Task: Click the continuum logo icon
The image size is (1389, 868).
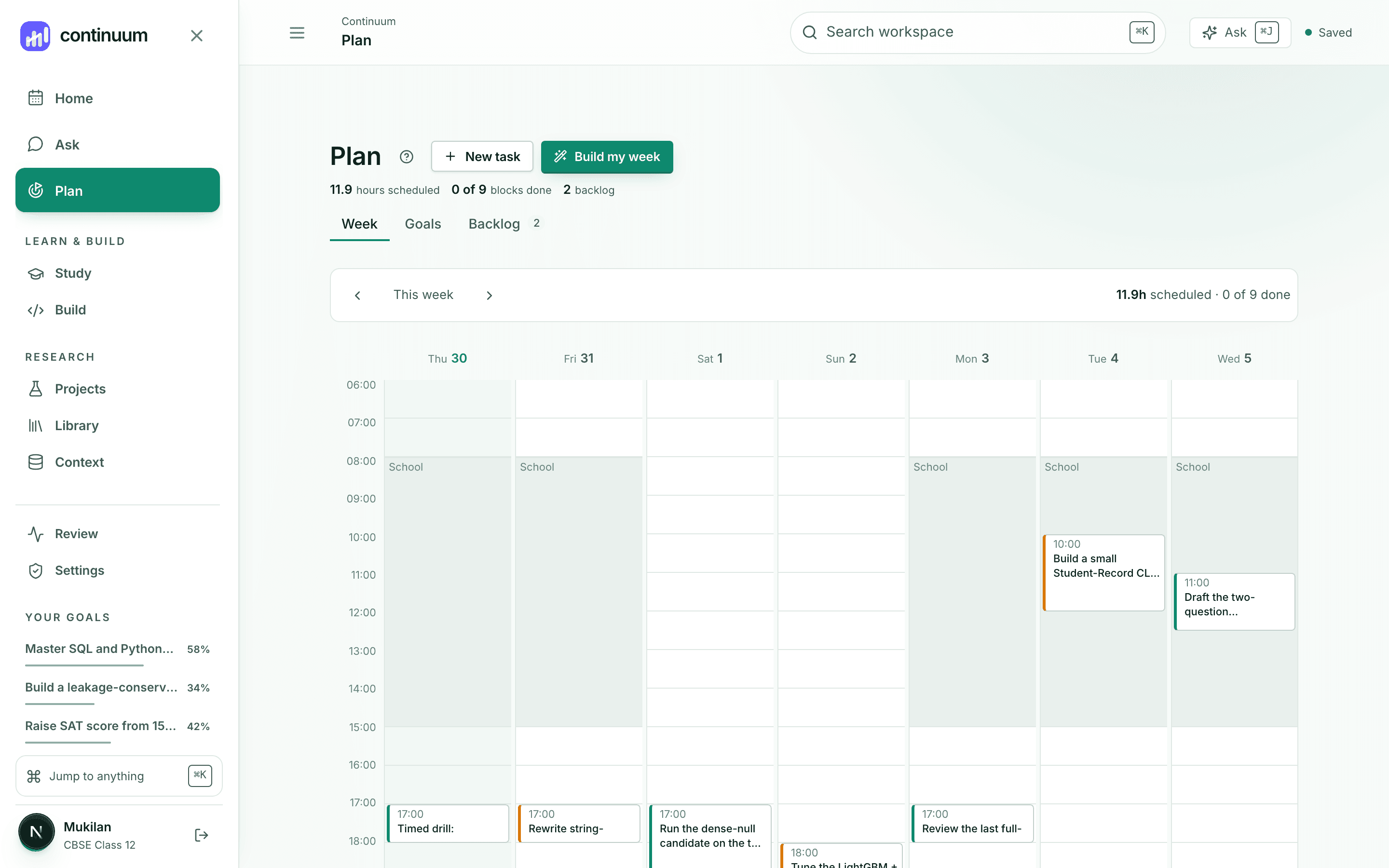Action: pyautogui.click(x=35, y=36)
